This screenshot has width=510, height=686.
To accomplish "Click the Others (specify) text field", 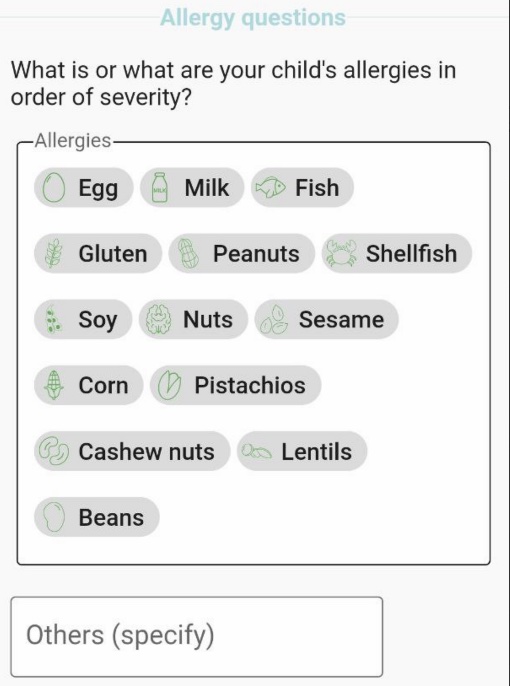I will pos(196,637).
